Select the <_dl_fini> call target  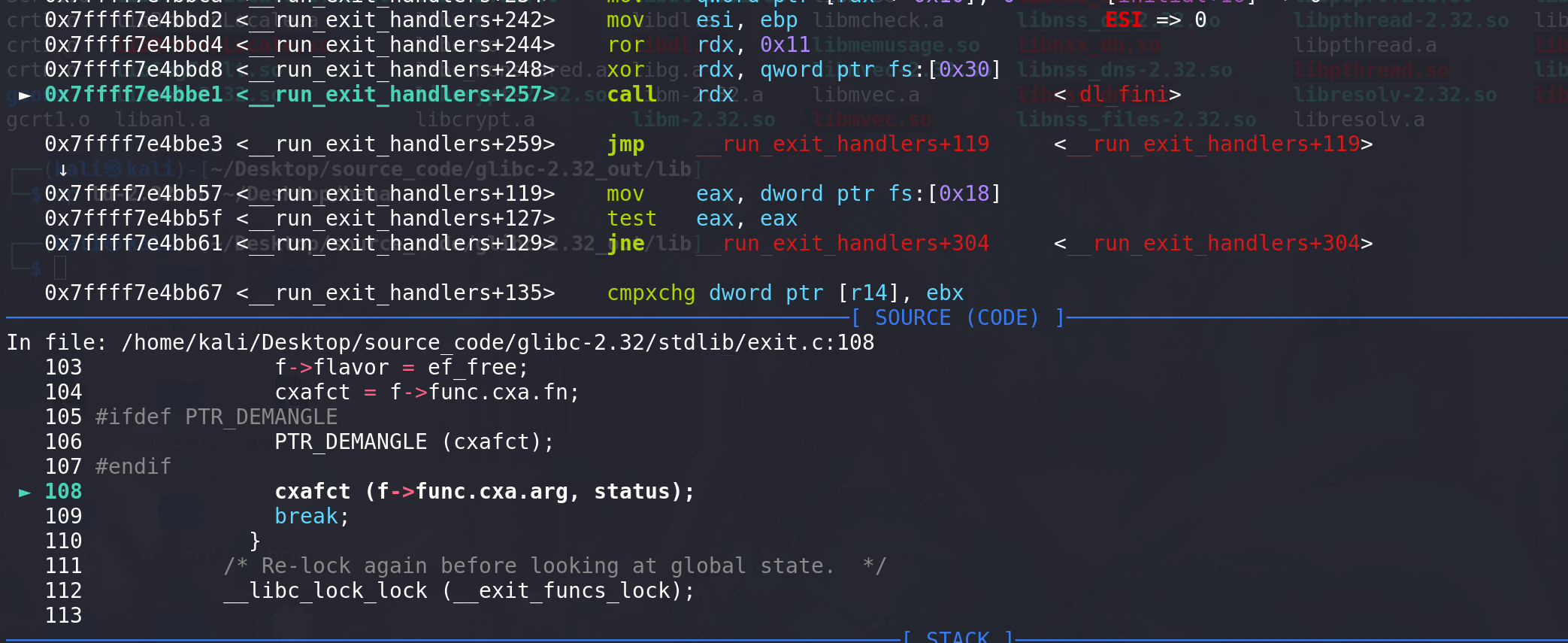pyautogui.click(x=1117, y=94)
